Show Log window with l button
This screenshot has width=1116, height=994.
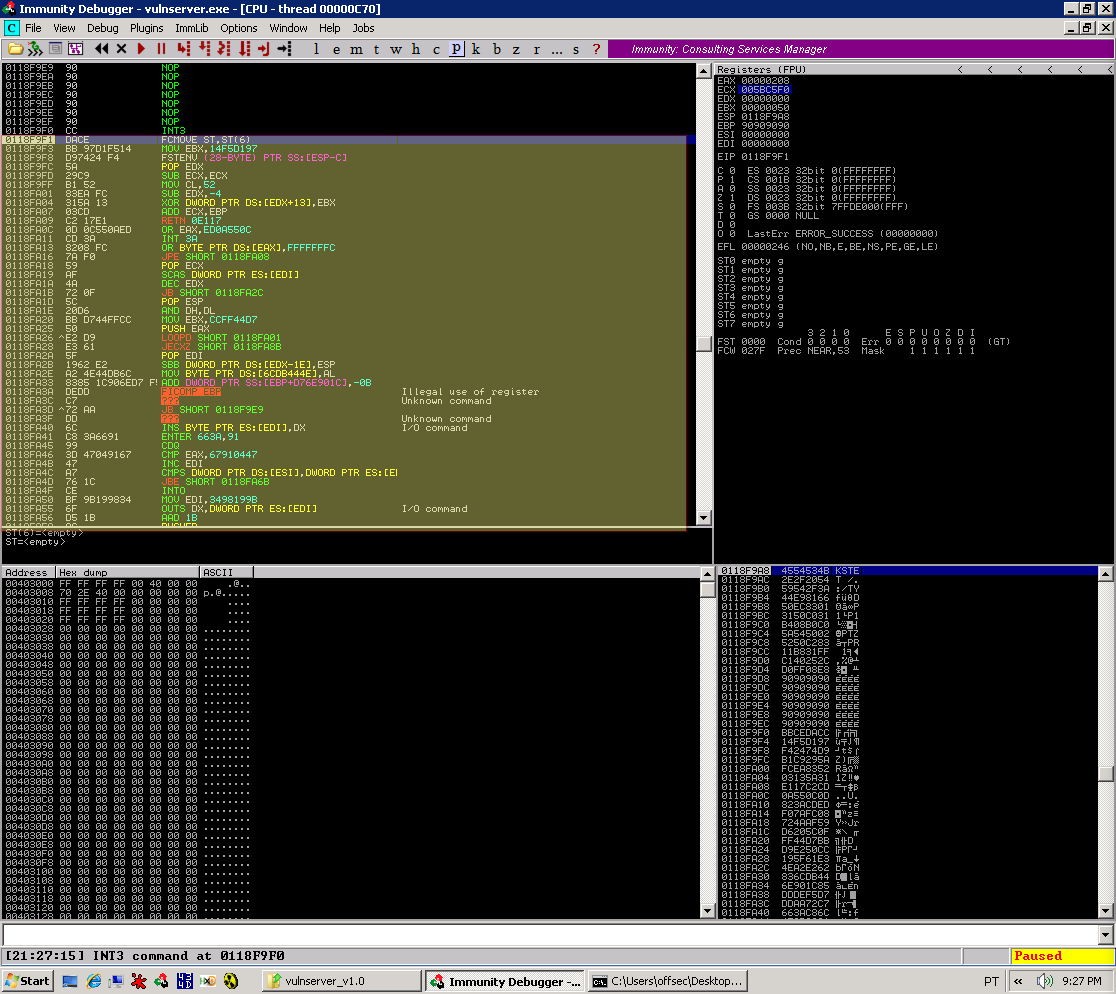tap(316, 48)
